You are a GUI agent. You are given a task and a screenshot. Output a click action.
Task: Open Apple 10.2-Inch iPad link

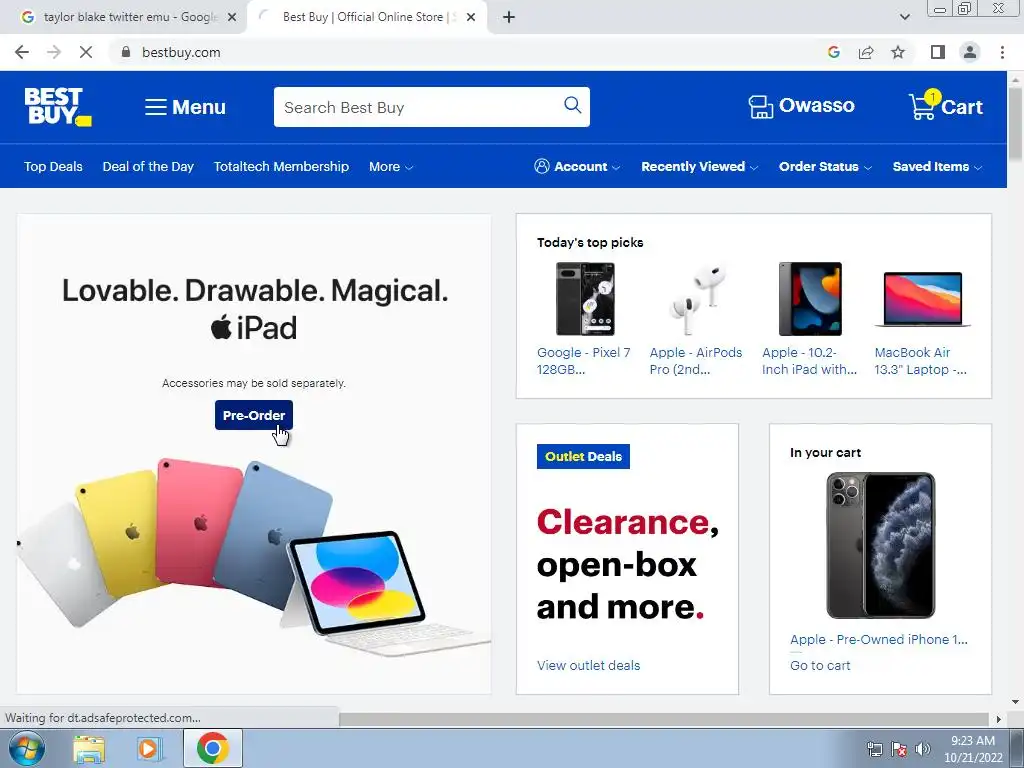click(x=809, y=360)
